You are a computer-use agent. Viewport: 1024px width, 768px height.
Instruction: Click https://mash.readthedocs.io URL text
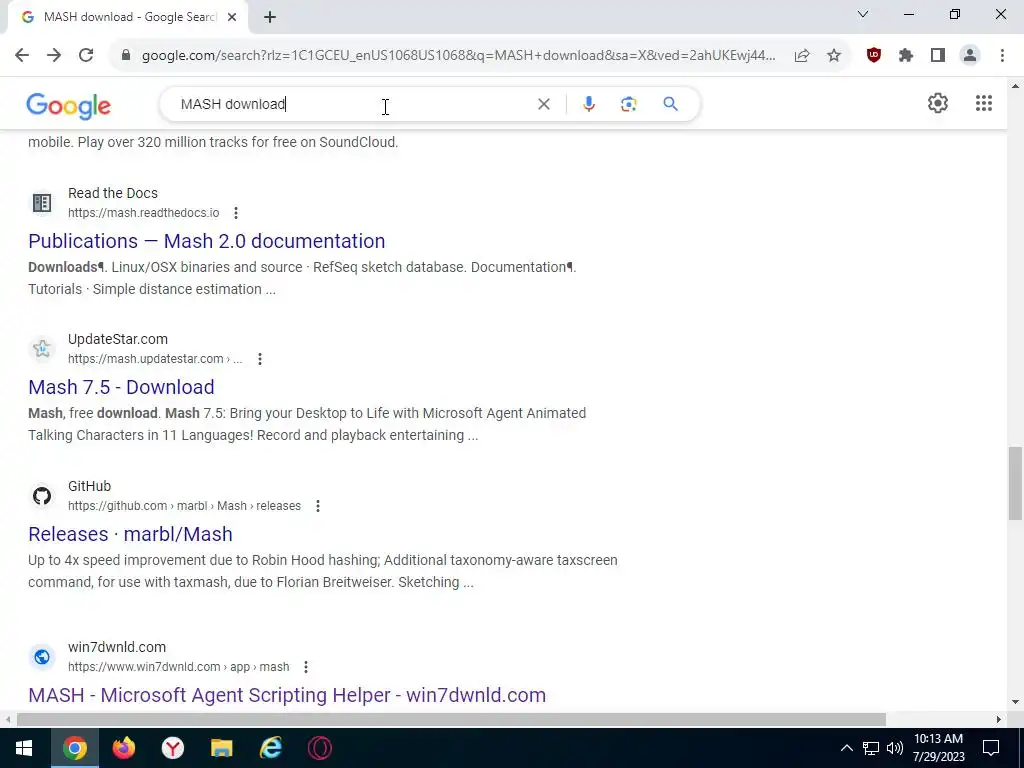(144, 213)
